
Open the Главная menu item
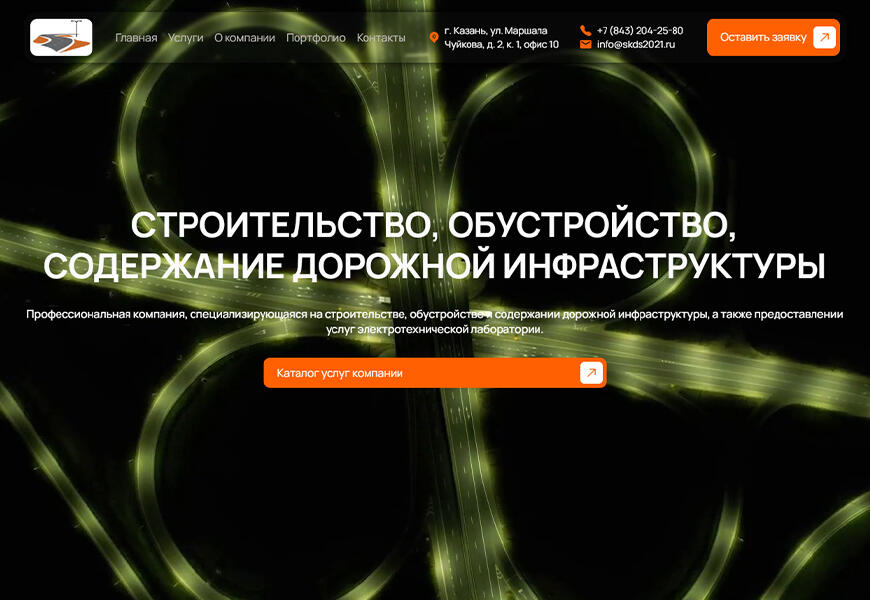[x=136, y=38]
